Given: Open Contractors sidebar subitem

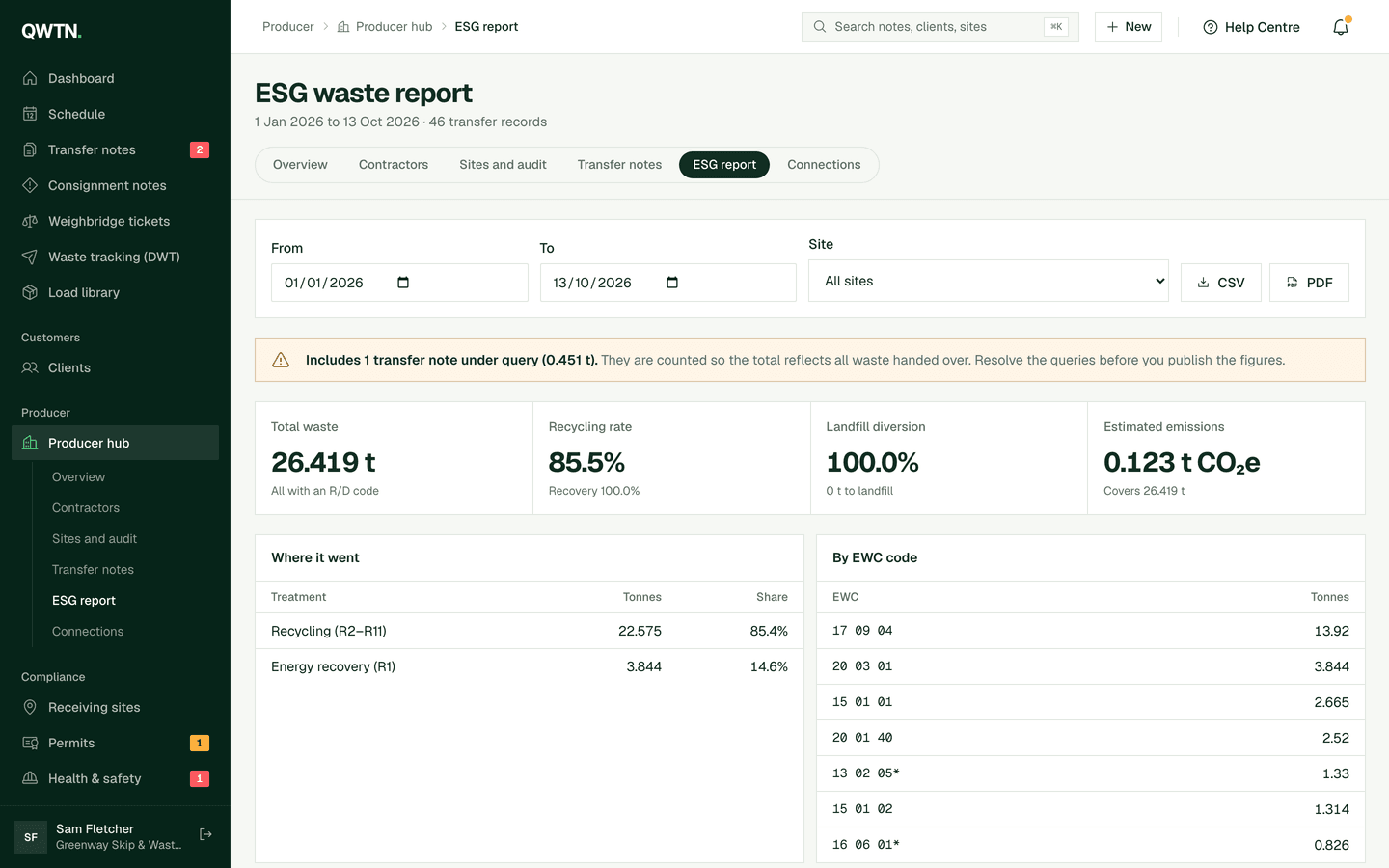Looking at the screenshot, I should click(86, 507).
